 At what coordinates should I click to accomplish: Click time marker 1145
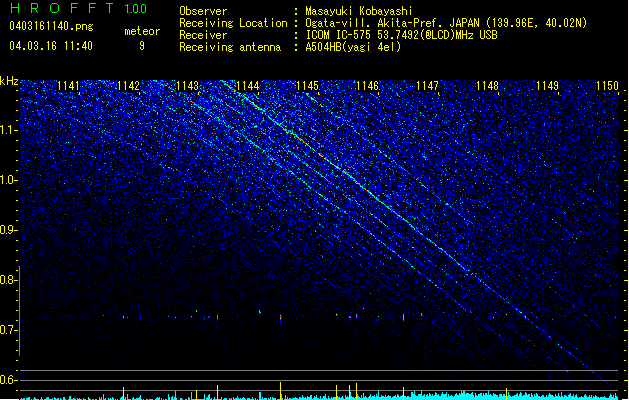308,86
